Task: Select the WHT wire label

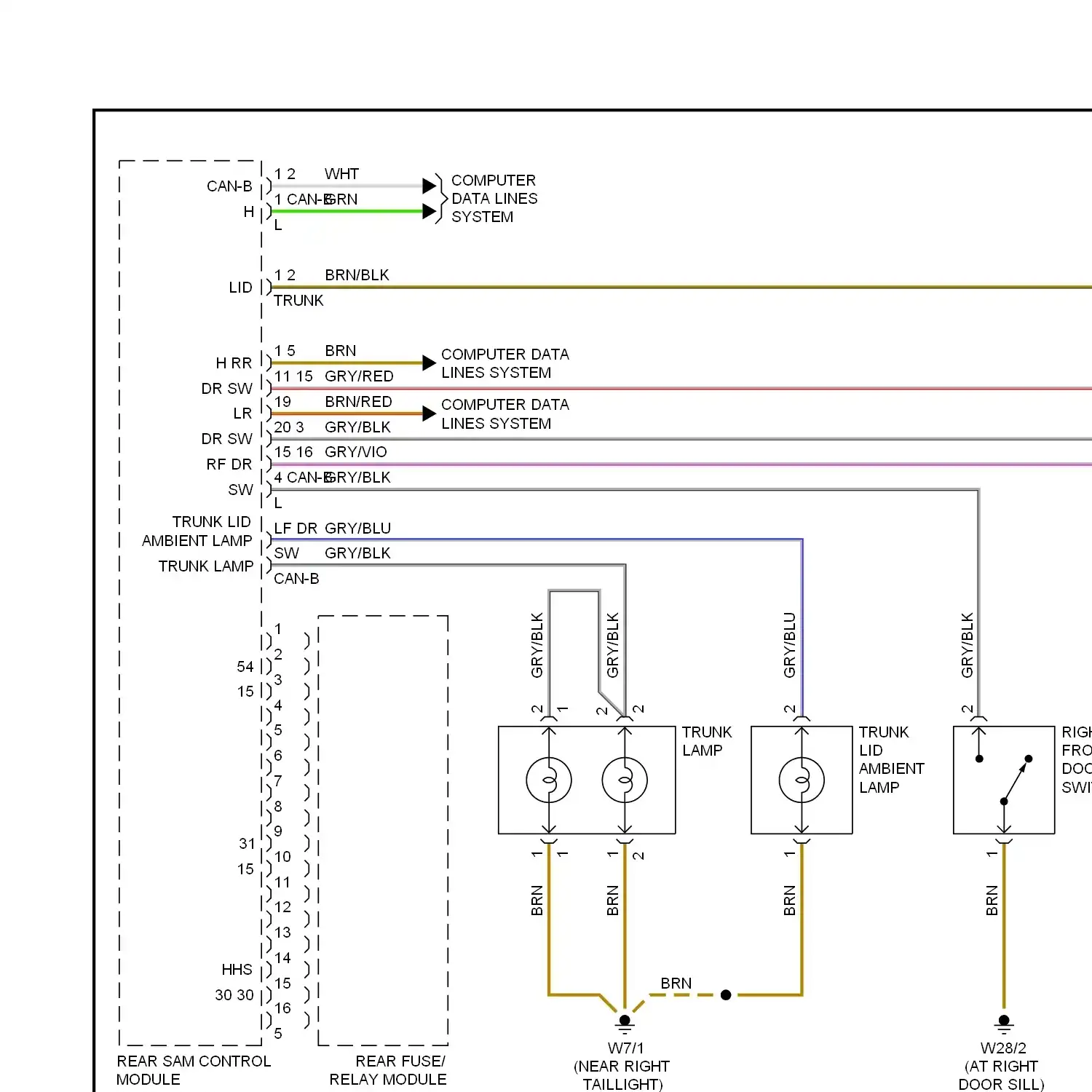Action: click(341, 174)
